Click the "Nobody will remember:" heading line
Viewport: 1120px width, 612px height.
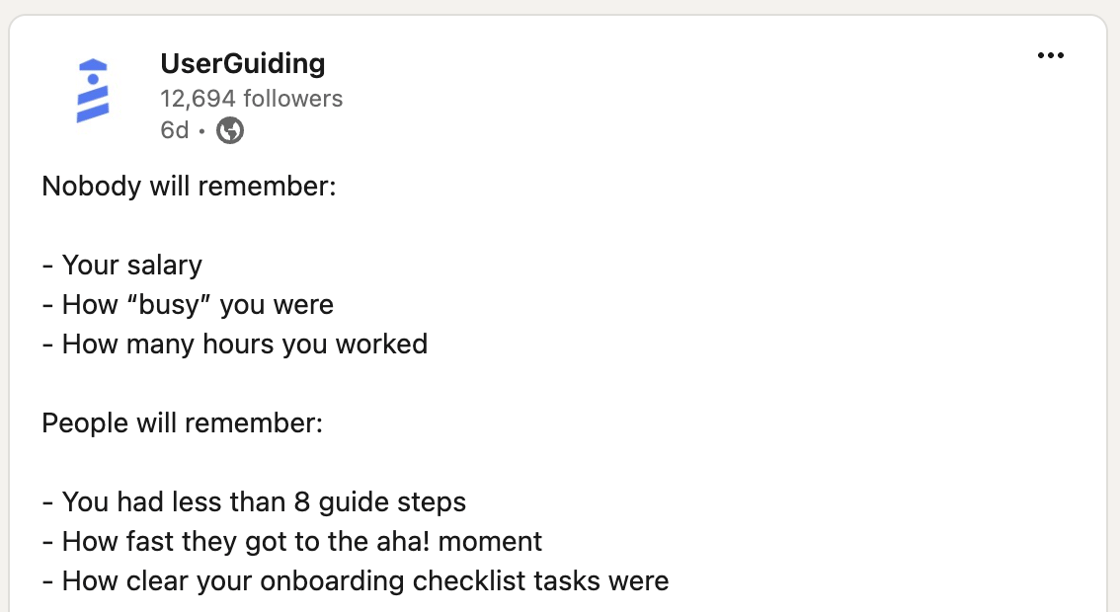click(189, 187)
